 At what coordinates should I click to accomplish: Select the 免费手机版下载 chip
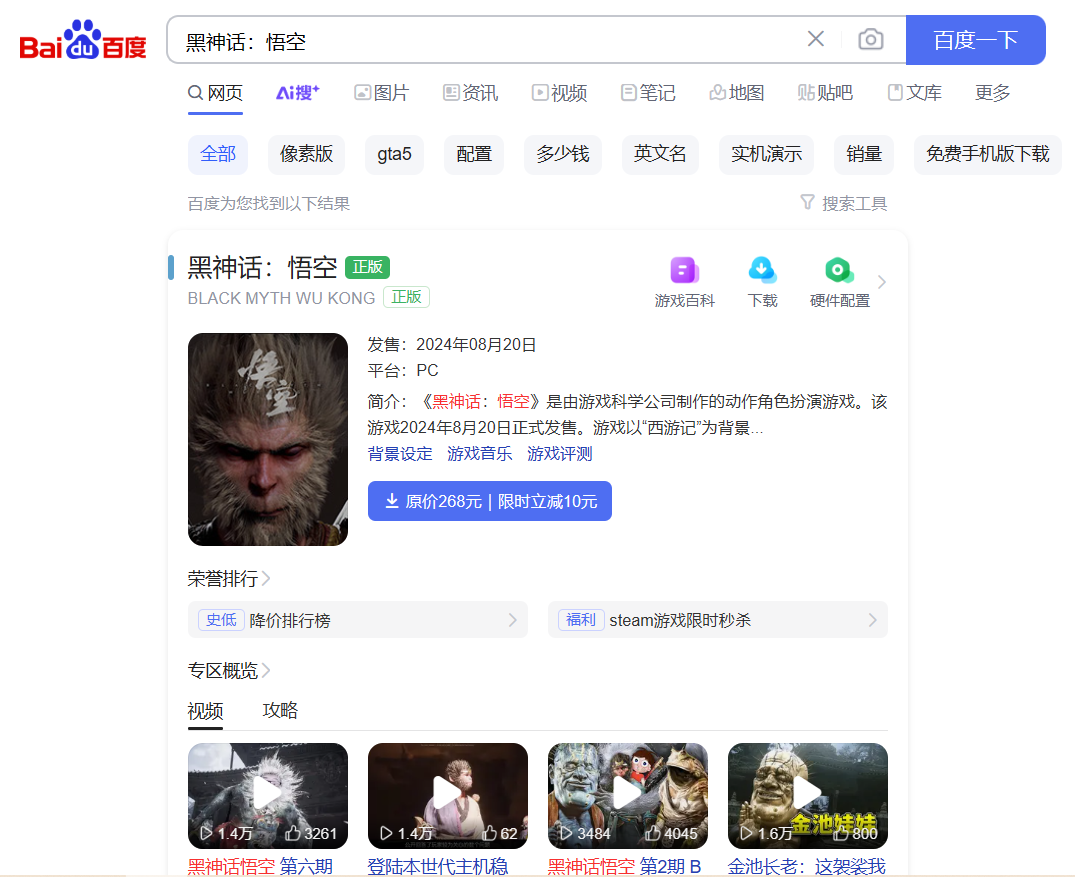(x=988, y=154)
